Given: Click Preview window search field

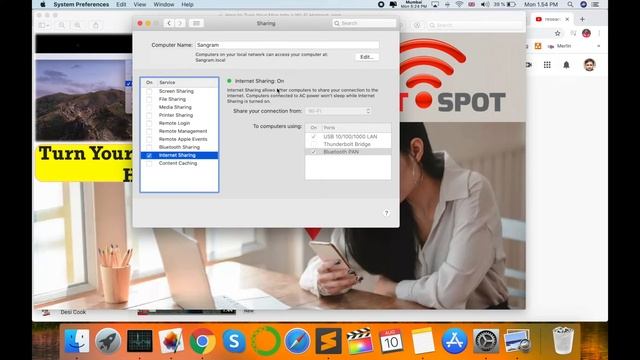Looking at the screenshot, I should click(475, 25).
